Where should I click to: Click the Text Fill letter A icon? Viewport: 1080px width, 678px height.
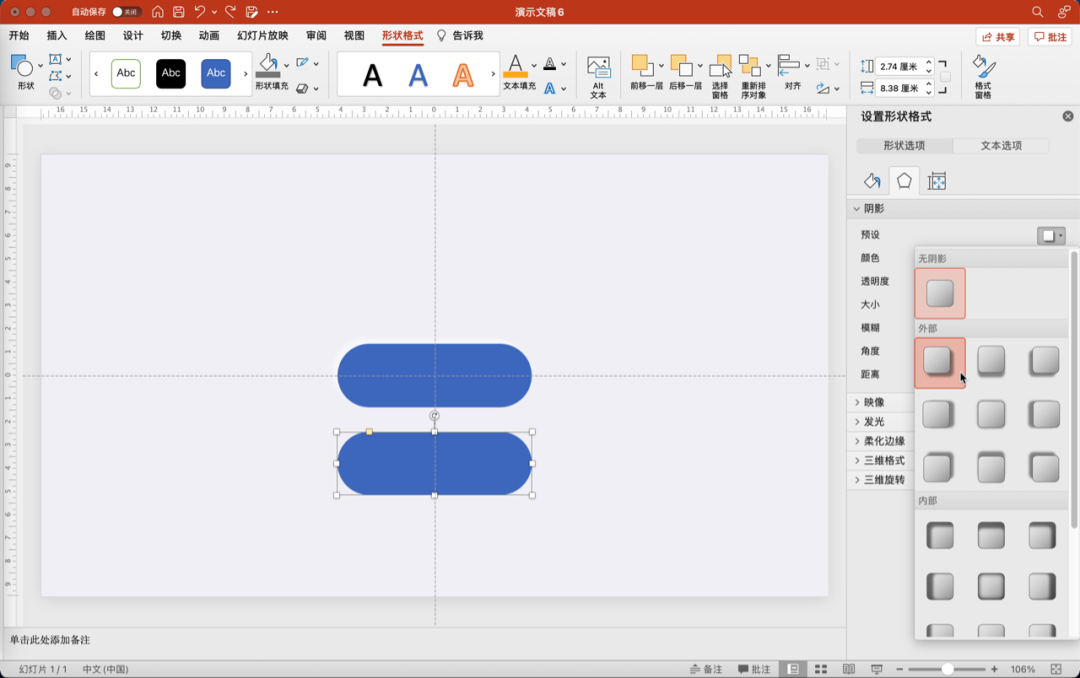coord(515,65)
